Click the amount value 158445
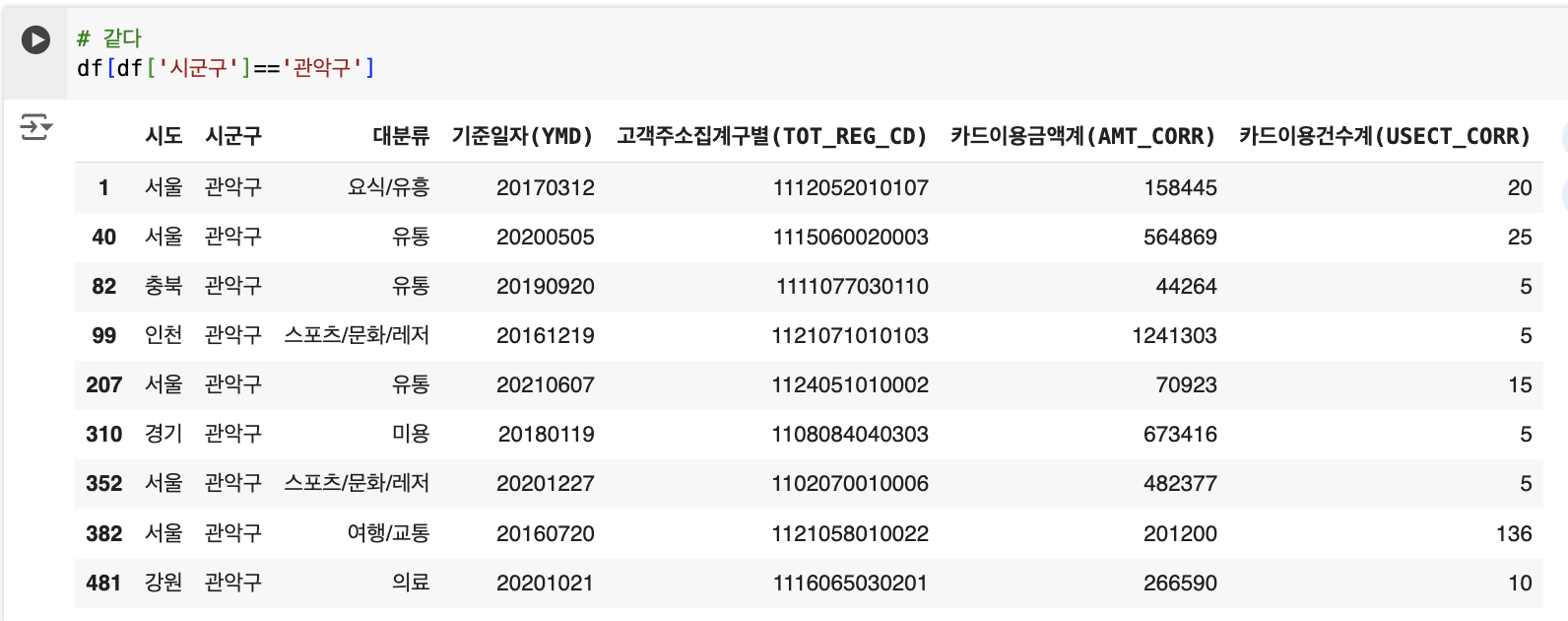Image resolution: width=1568 pixels, height=621 pixels. (1181, 187)
